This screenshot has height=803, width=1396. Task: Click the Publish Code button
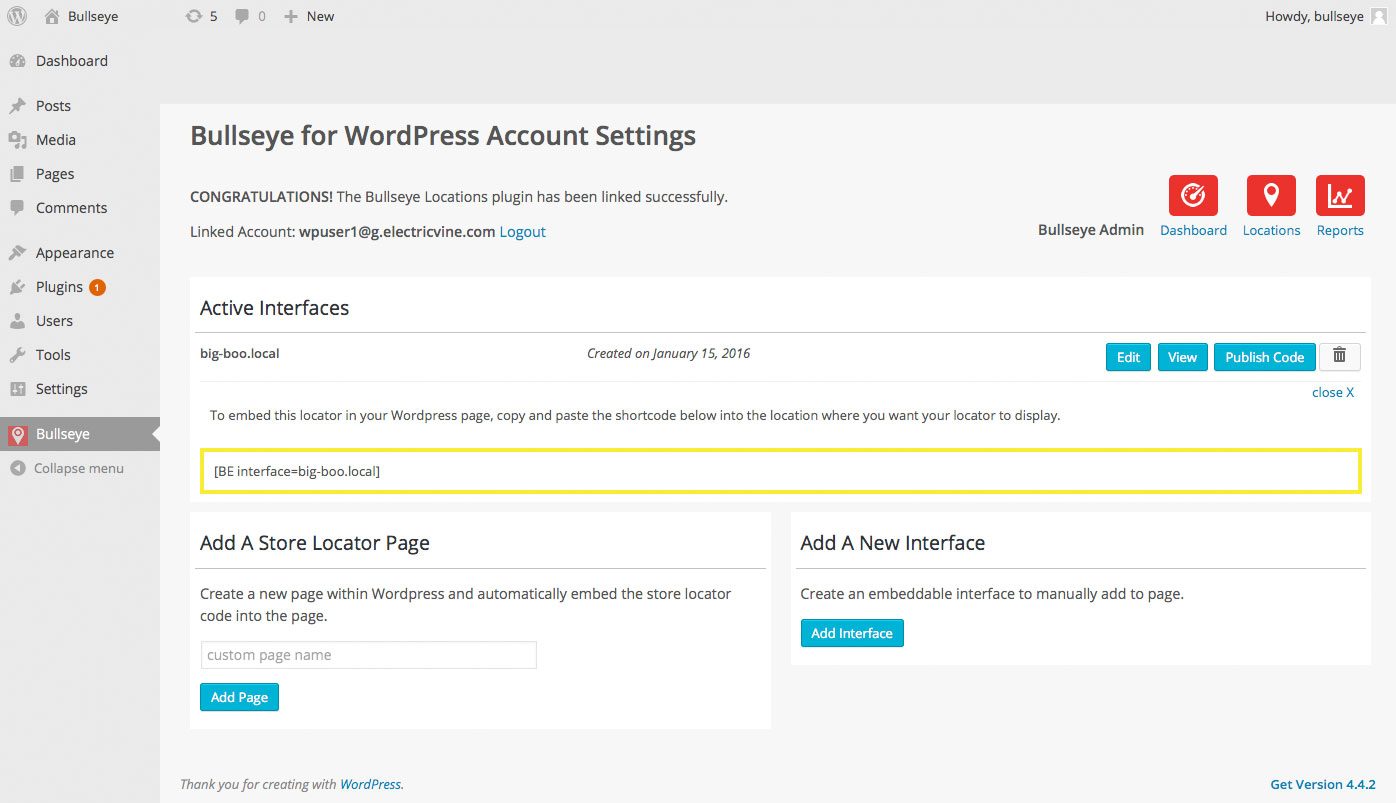pos(1264,357)
